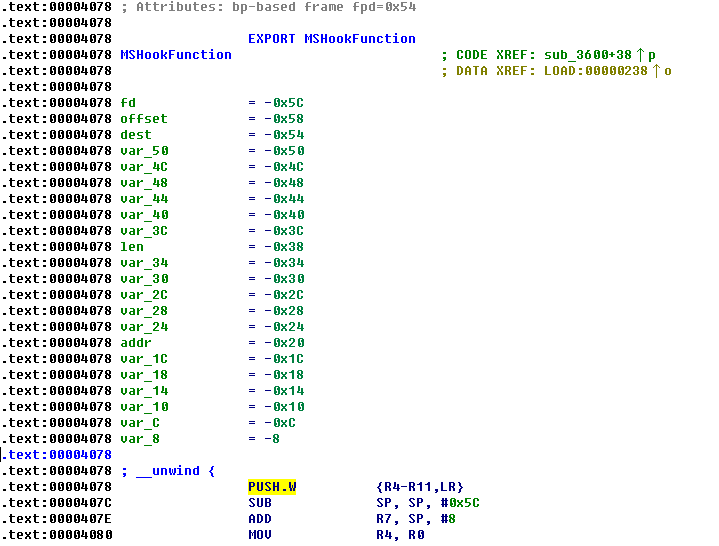
Task: Select the var_C variable name
Action: tap(140, 423)
